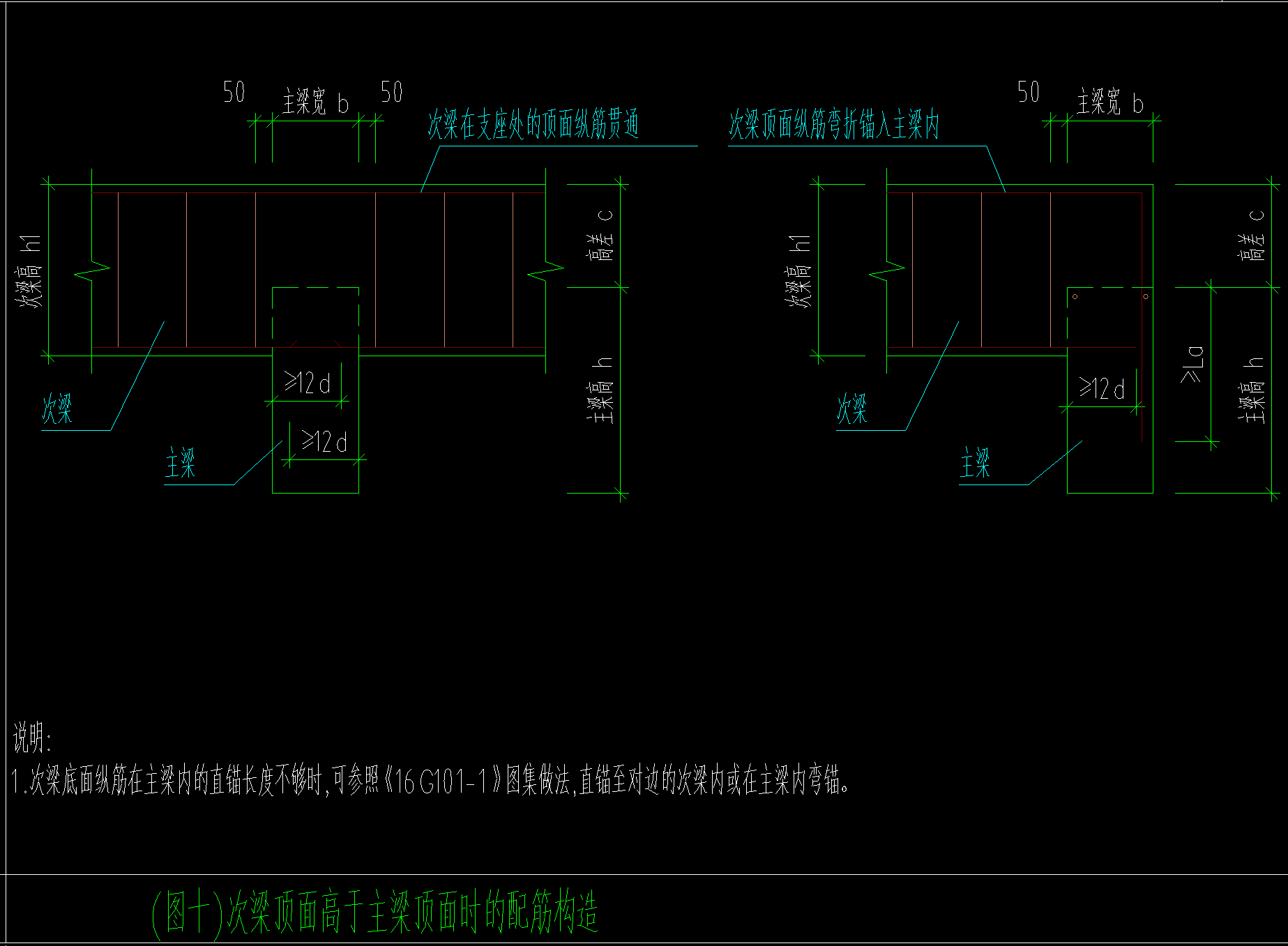Click the cyan 主梁 label in right diagram
1288x946 pixels.
(975, 463)
